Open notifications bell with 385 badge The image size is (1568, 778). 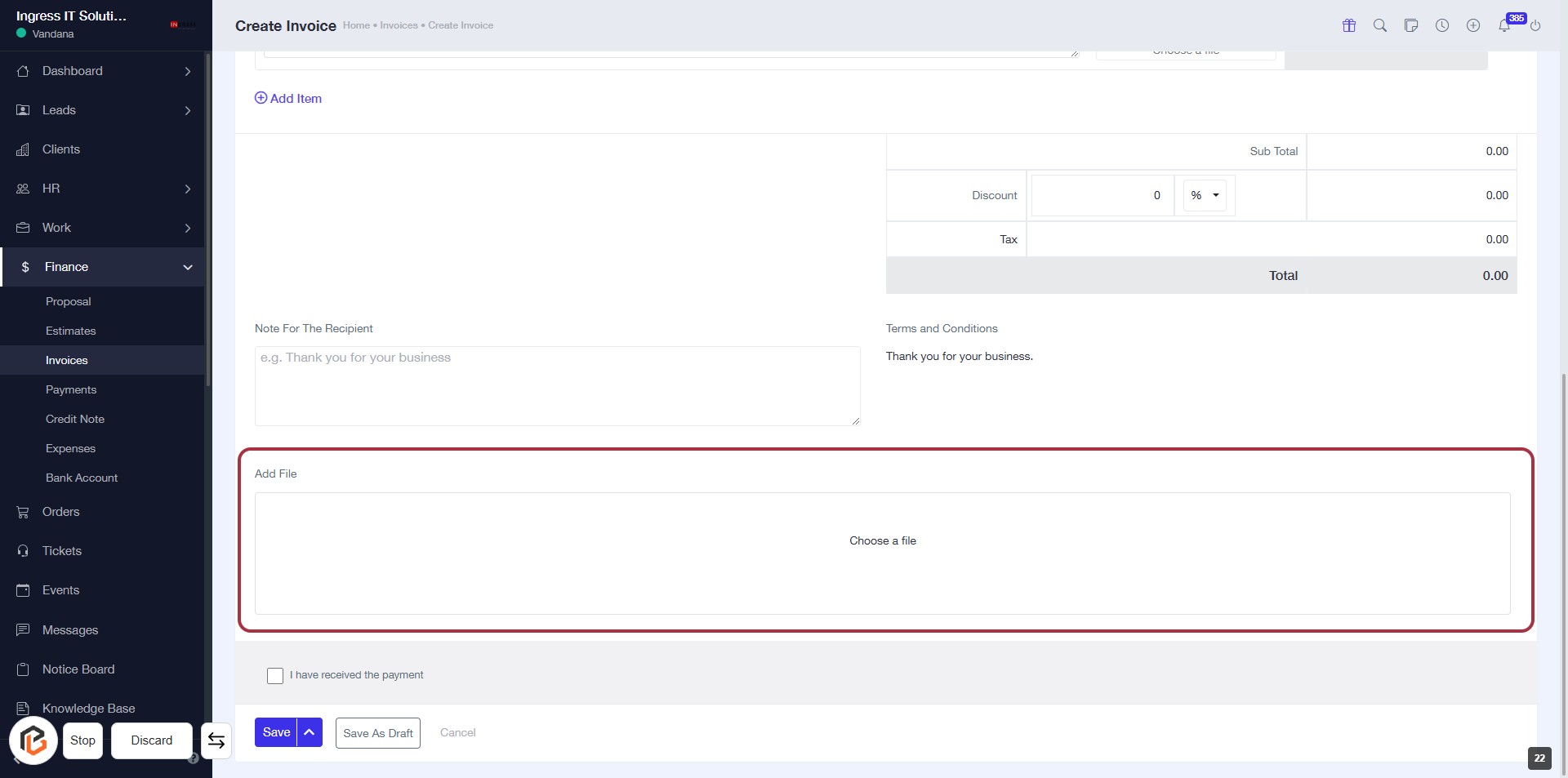pyautogui.click(x=1504, y=25)
